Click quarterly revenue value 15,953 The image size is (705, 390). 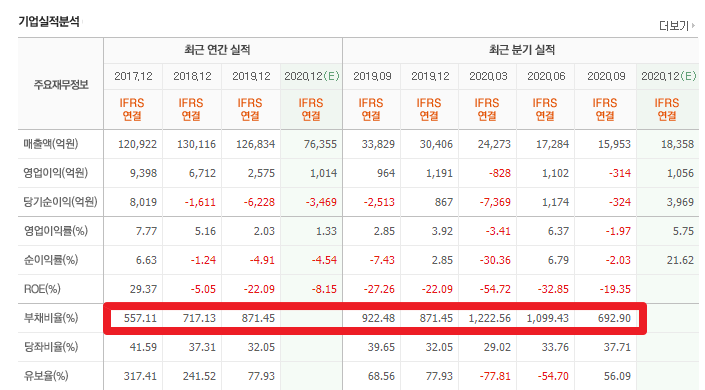[x=614, y=144]
